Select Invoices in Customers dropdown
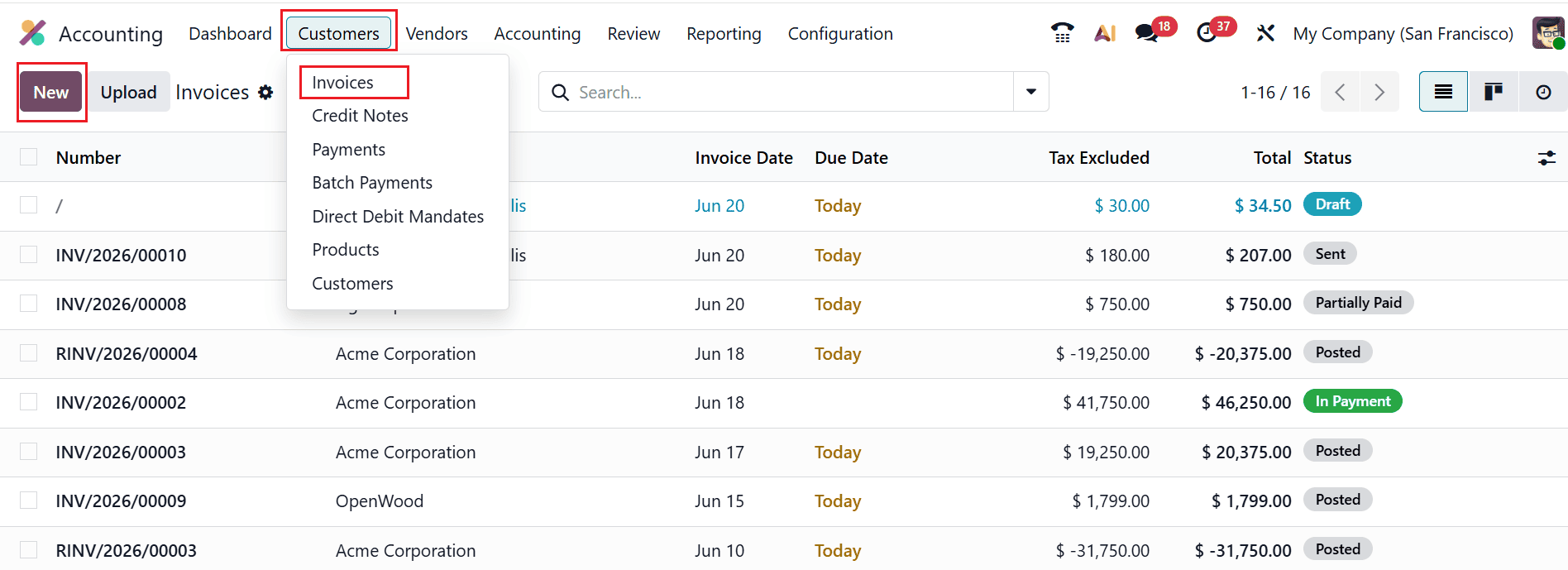The width and height of the screenshot is (1568, 570). click(342, 83)
